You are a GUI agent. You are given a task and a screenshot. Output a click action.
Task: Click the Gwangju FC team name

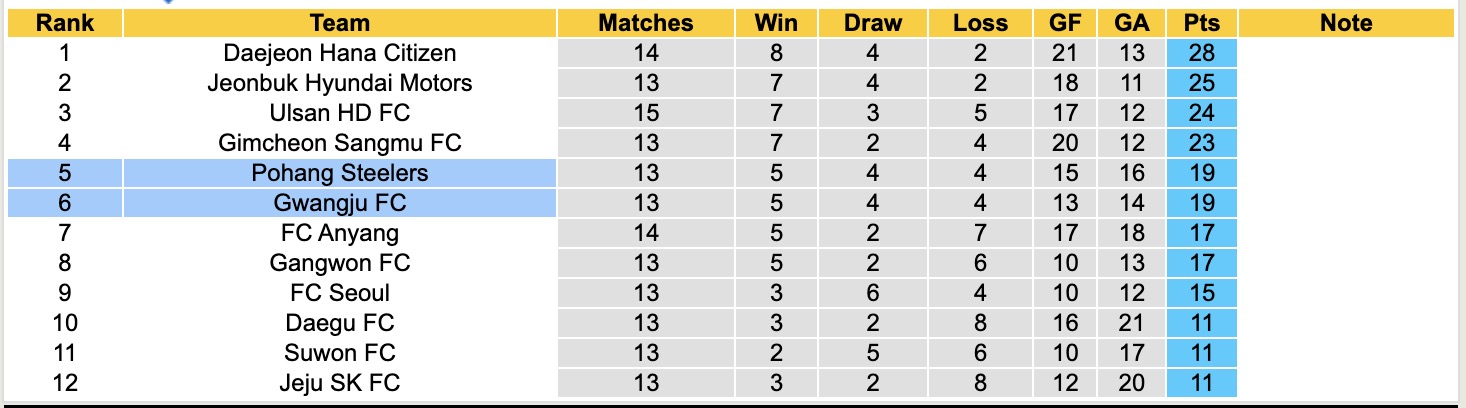tap(340, 203)
